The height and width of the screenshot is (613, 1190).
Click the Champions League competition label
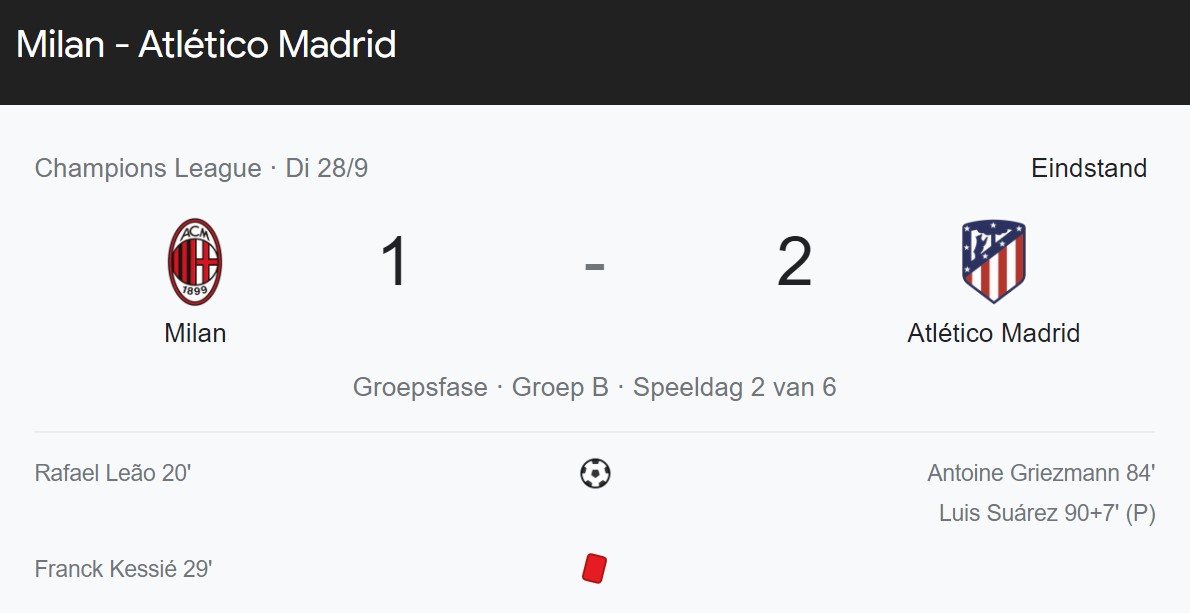click(x=148, y=168)
